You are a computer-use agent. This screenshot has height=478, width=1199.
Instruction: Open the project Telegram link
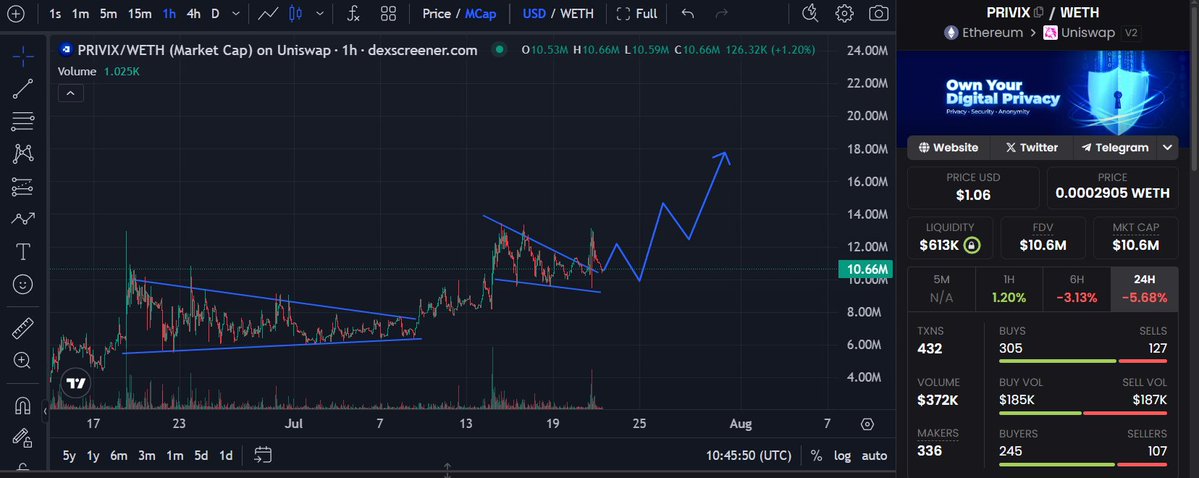pos(1115,148)
